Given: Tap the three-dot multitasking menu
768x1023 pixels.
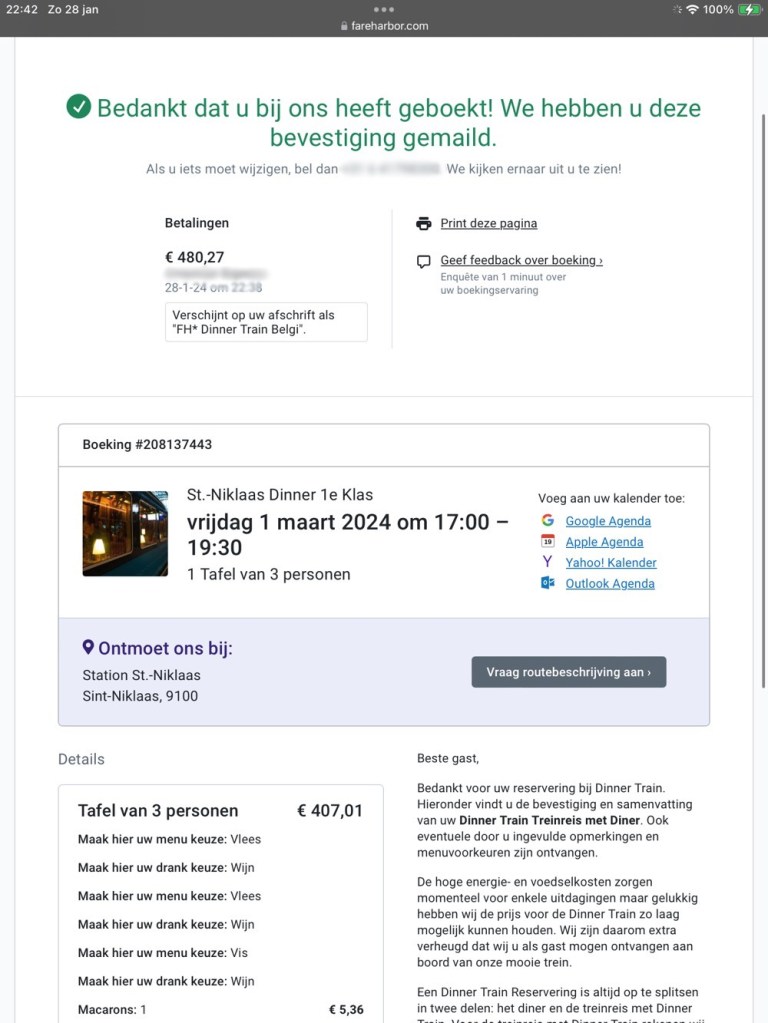Looking at the screenshot, I should pyautogui.click(x=384, y=9).
